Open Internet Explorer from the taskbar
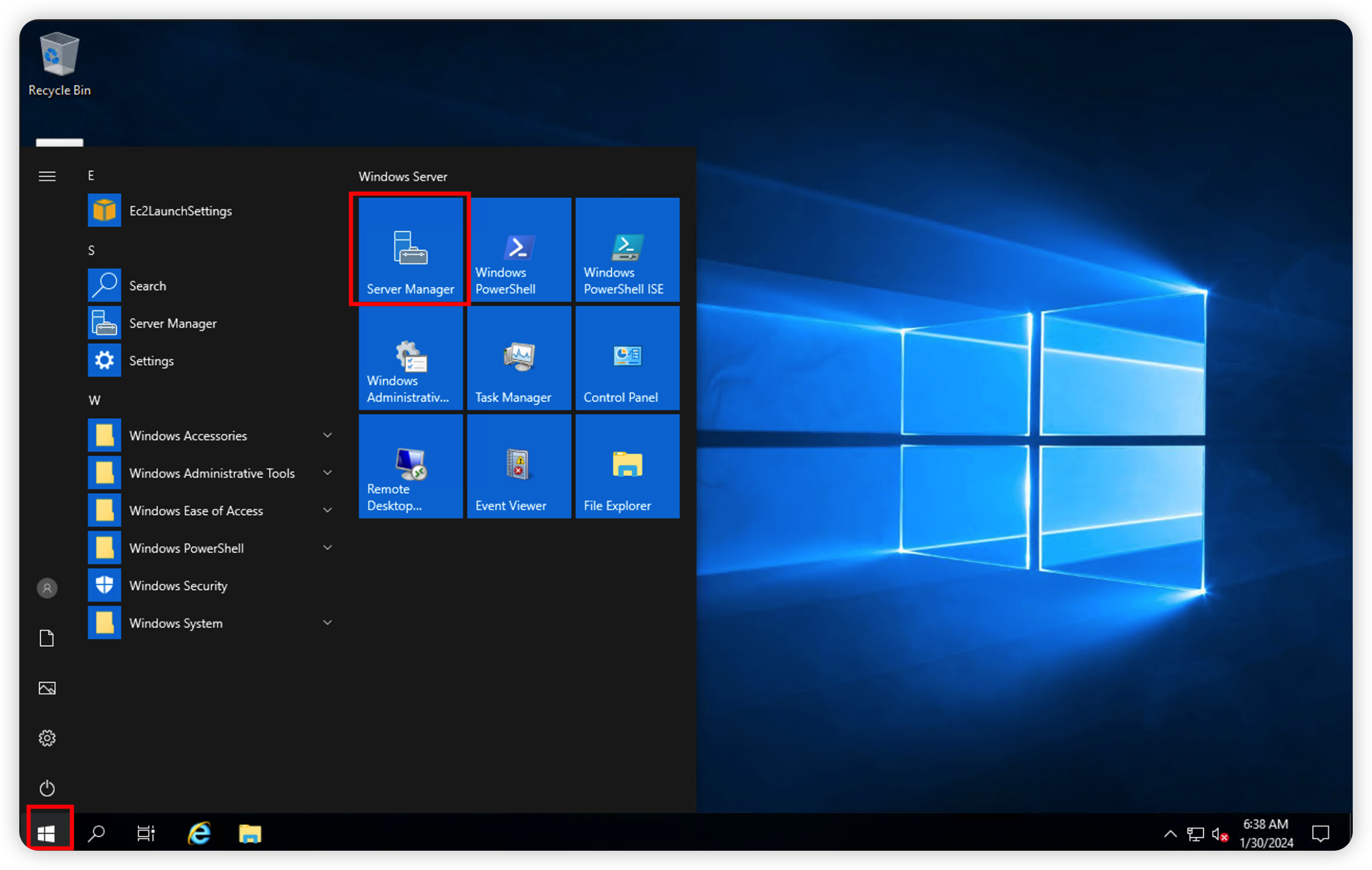 (x=199, y=834)
